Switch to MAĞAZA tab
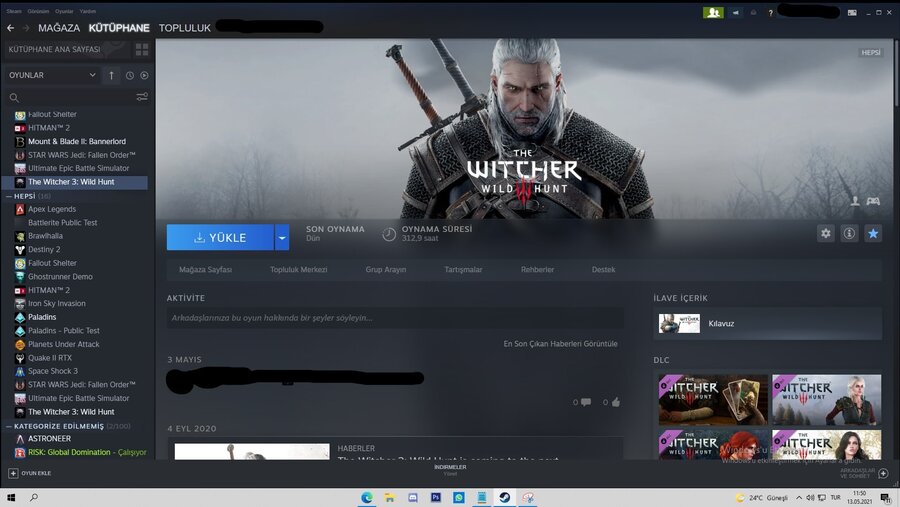 point(59,28)
